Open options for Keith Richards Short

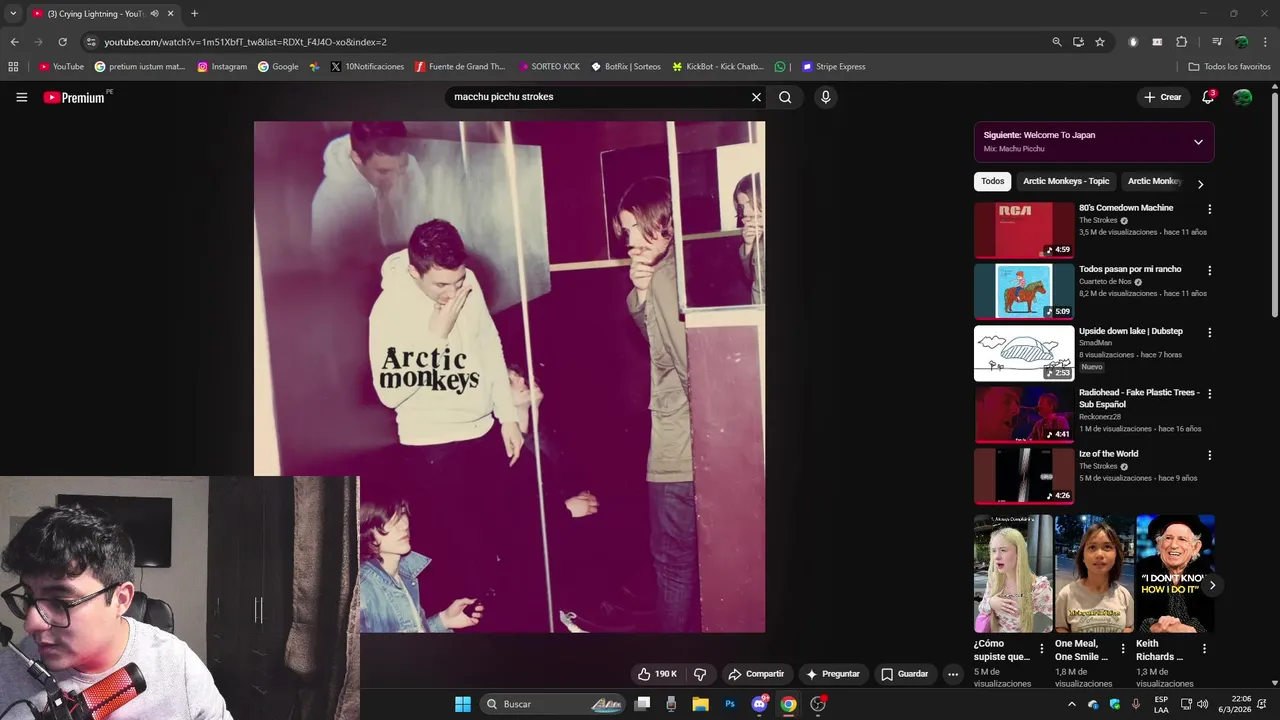point(1204,649)
